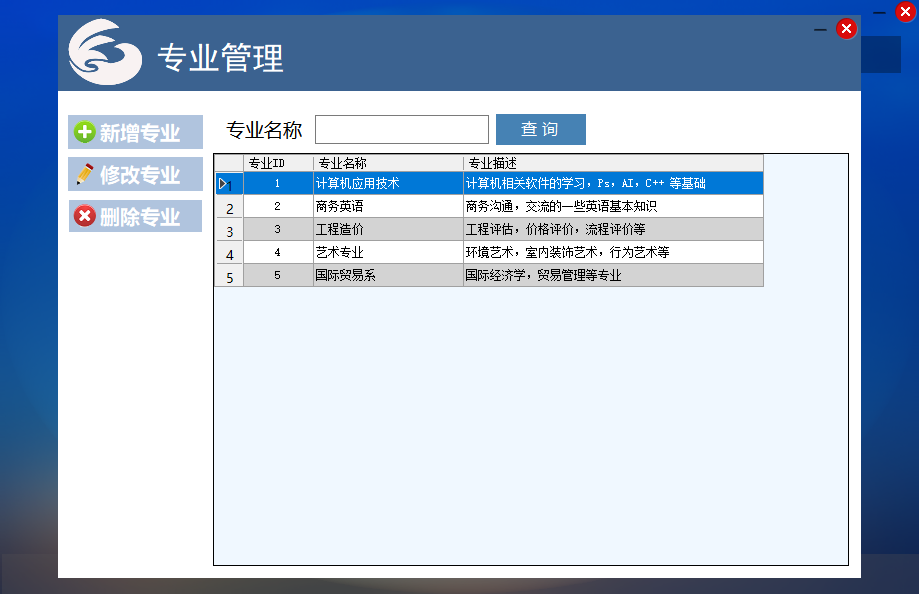Click the ID cell of the 艺术专业 row
The width and height of the screenshot is (919, 594).
tap(278, 252)
